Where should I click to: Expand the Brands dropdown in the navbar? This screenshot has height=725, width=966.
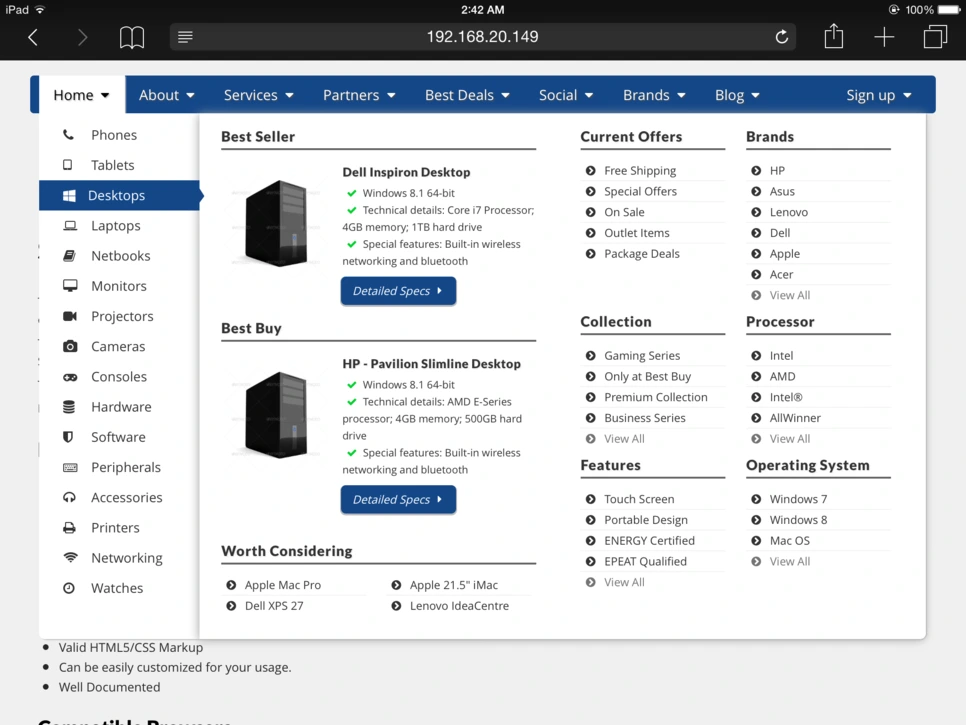pos(654,95)
